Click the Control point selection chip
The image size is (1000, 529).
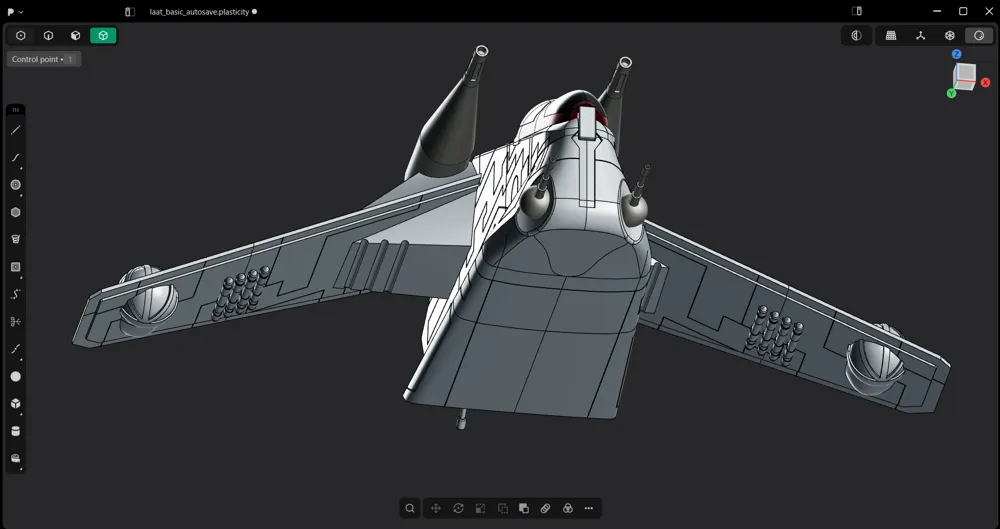tap(43, 59)
